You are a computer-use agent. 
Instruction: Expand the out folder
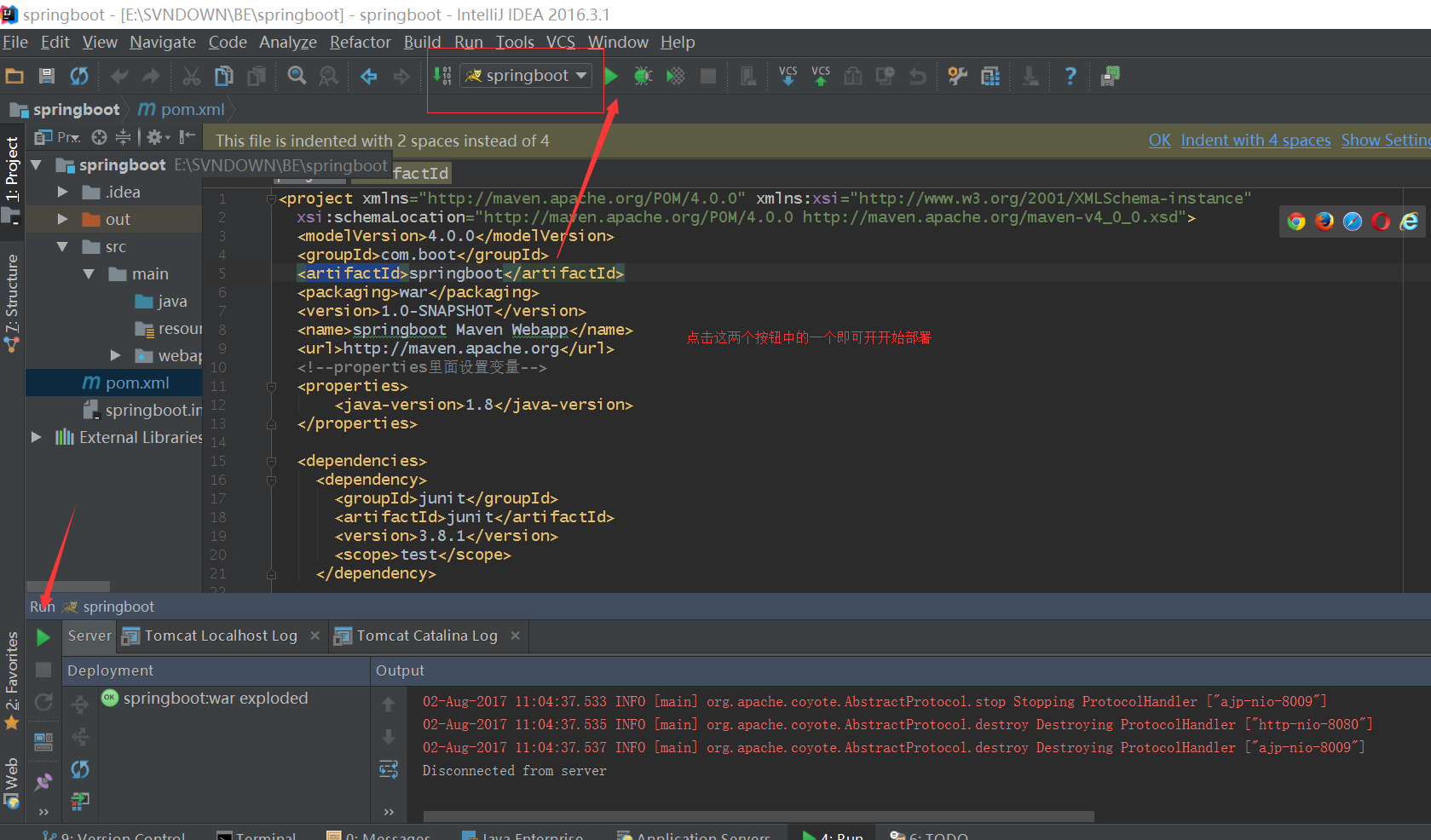(x=62, y=219)
